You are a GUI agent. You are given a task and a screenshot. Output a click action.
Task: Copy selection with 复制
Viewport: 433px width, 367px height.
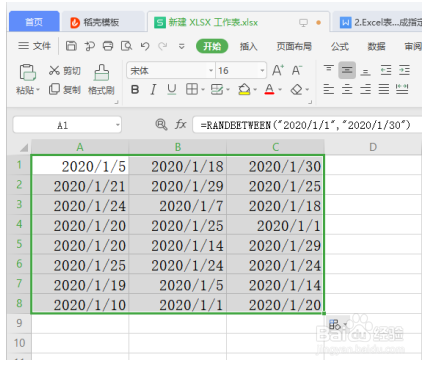click(x=64, y=89)
